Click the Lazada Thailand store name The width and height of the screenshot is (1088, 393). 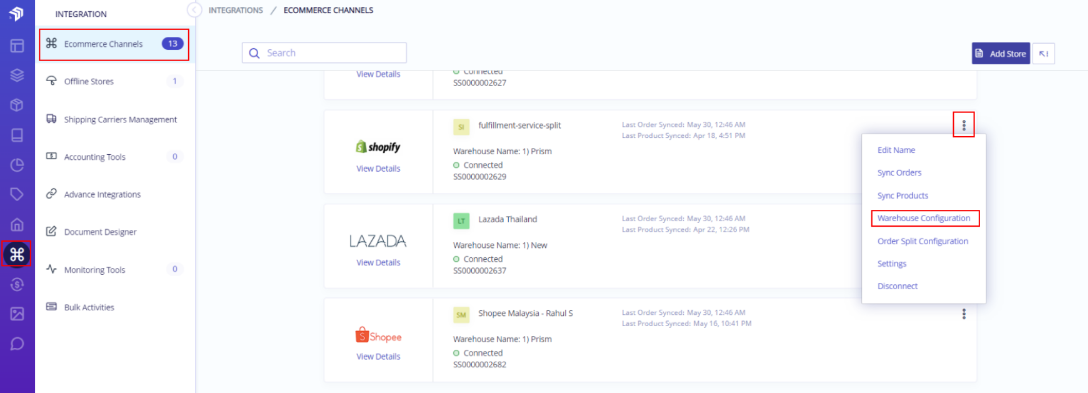[x=507, y=219]
